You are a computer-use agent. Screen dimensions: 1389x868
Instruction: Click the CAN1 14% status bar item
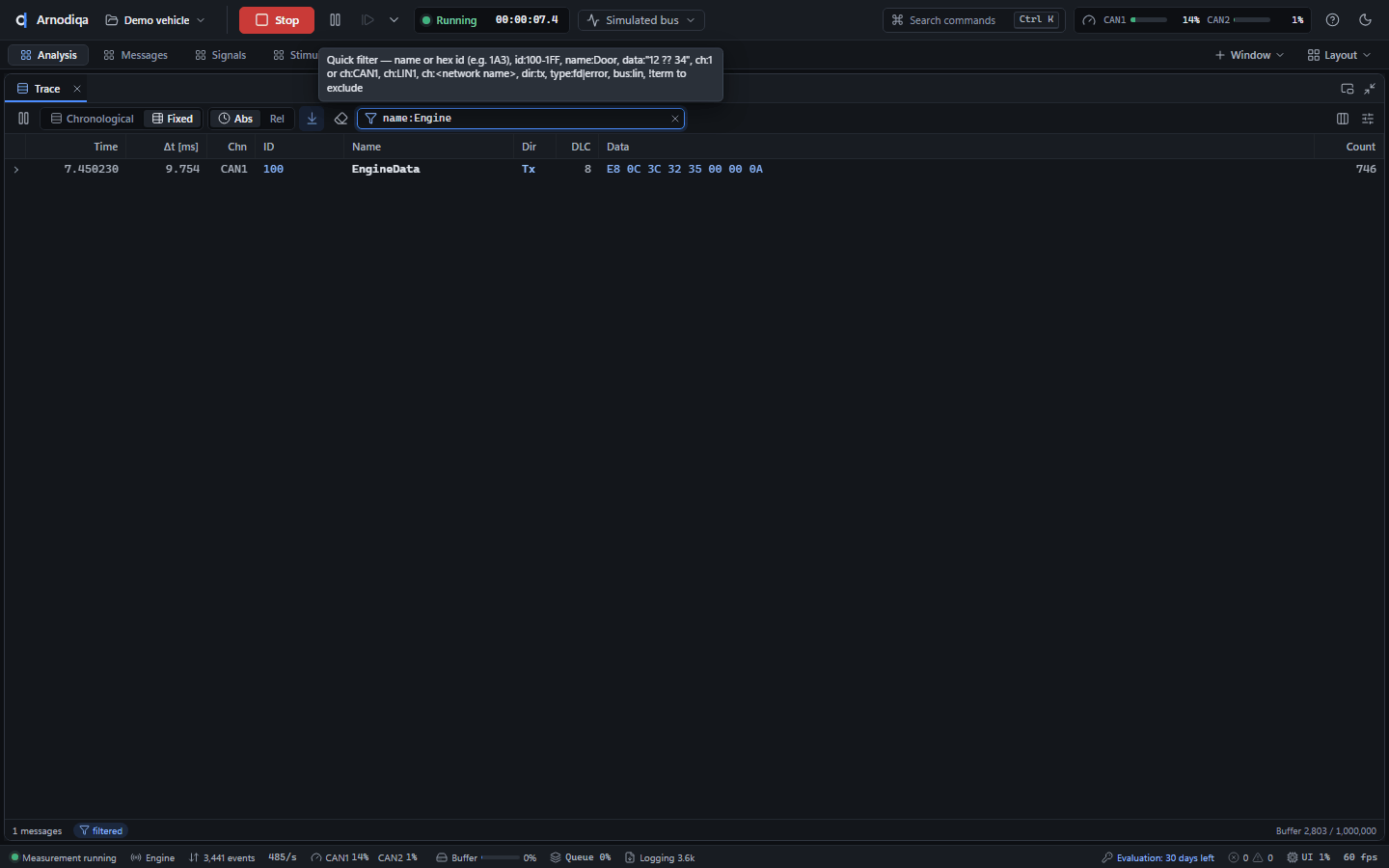pyautogui.click(x=340, y=857)
